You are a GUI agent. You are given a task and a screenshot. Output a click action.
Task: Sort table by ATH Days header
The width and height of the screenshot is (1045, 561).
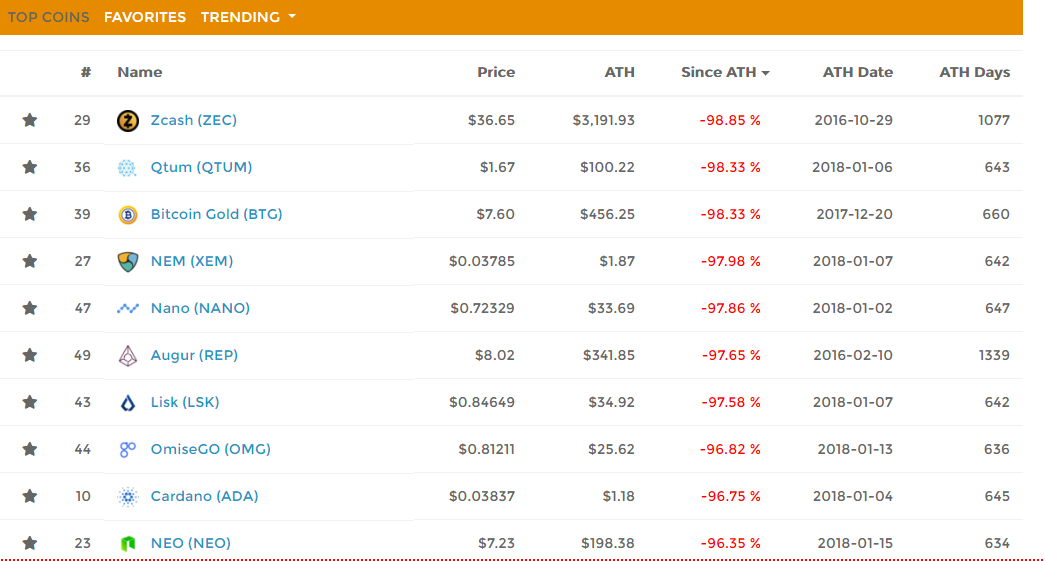tap(974, 72)
